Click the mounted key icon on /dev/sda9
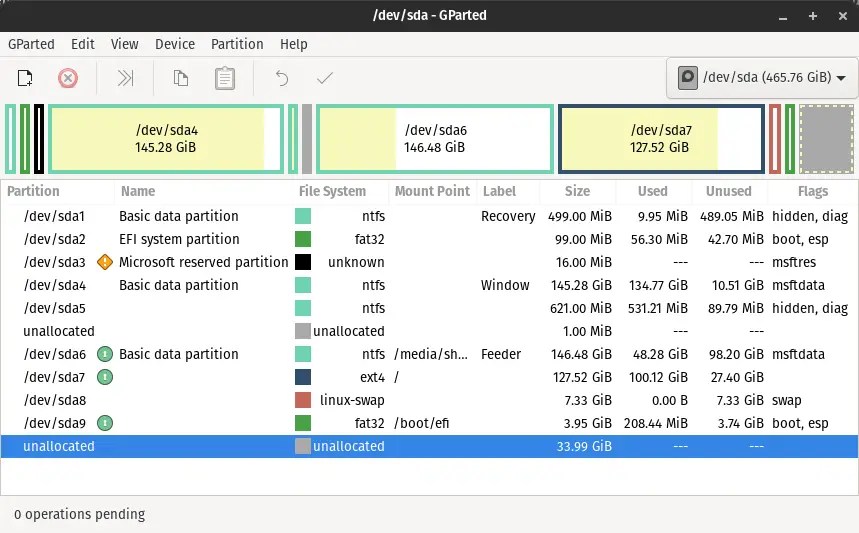Viewport: 859px width, 533px height. [105, 423]
